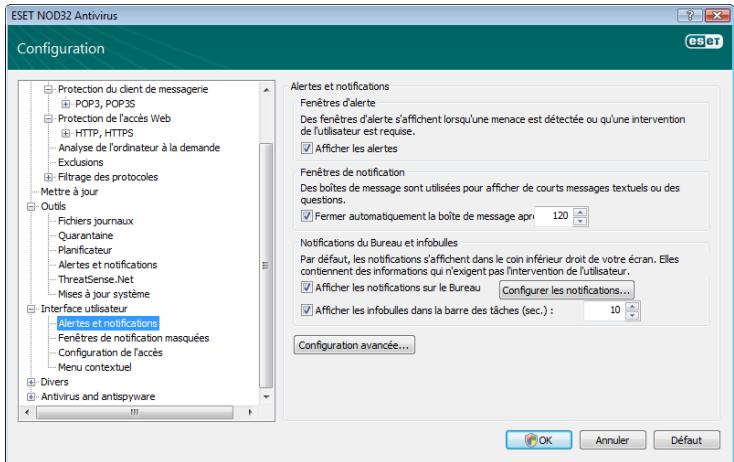The width and height of the screenshot is (734, 462).
Task: Toggle Fermer automatiquement la boîte de message checkbox
Action: tap(307, 216)
